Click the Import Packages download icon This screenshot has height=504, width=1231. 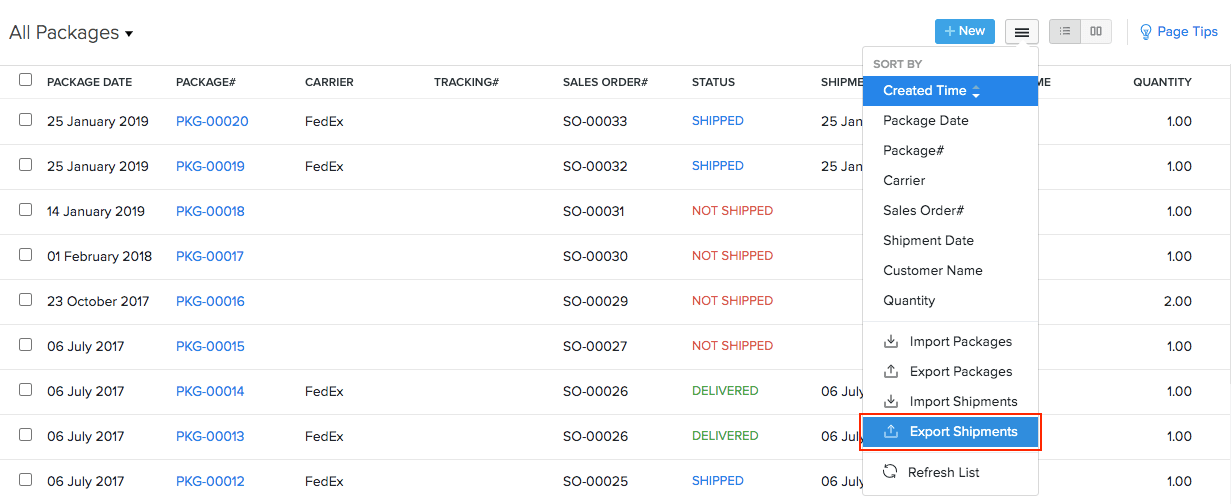pyautogui.click(x=891, y=342)
